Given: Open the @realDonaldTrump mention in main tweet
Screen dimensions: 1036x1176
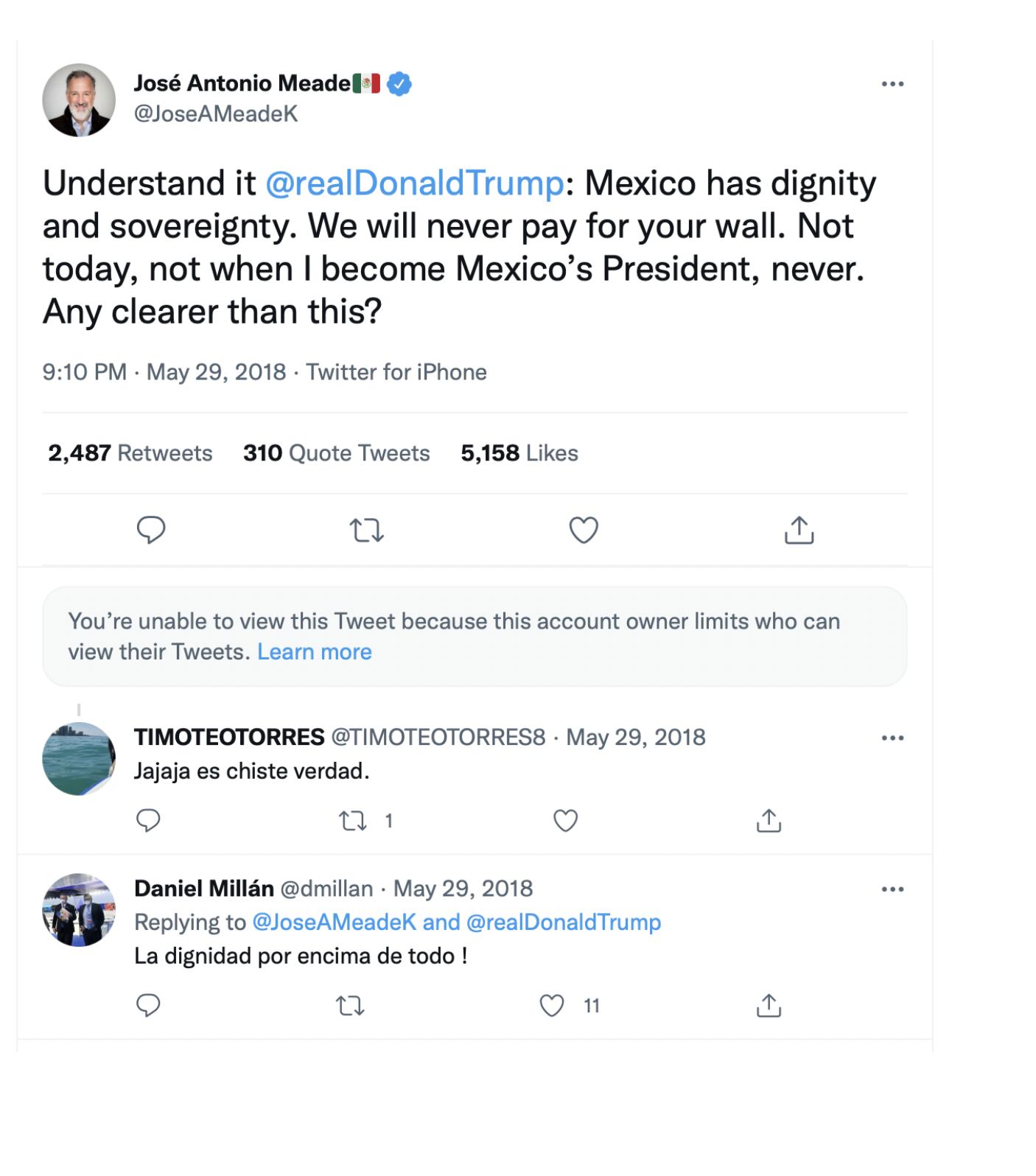Looking at the screenshot, I should click(414, 183).
